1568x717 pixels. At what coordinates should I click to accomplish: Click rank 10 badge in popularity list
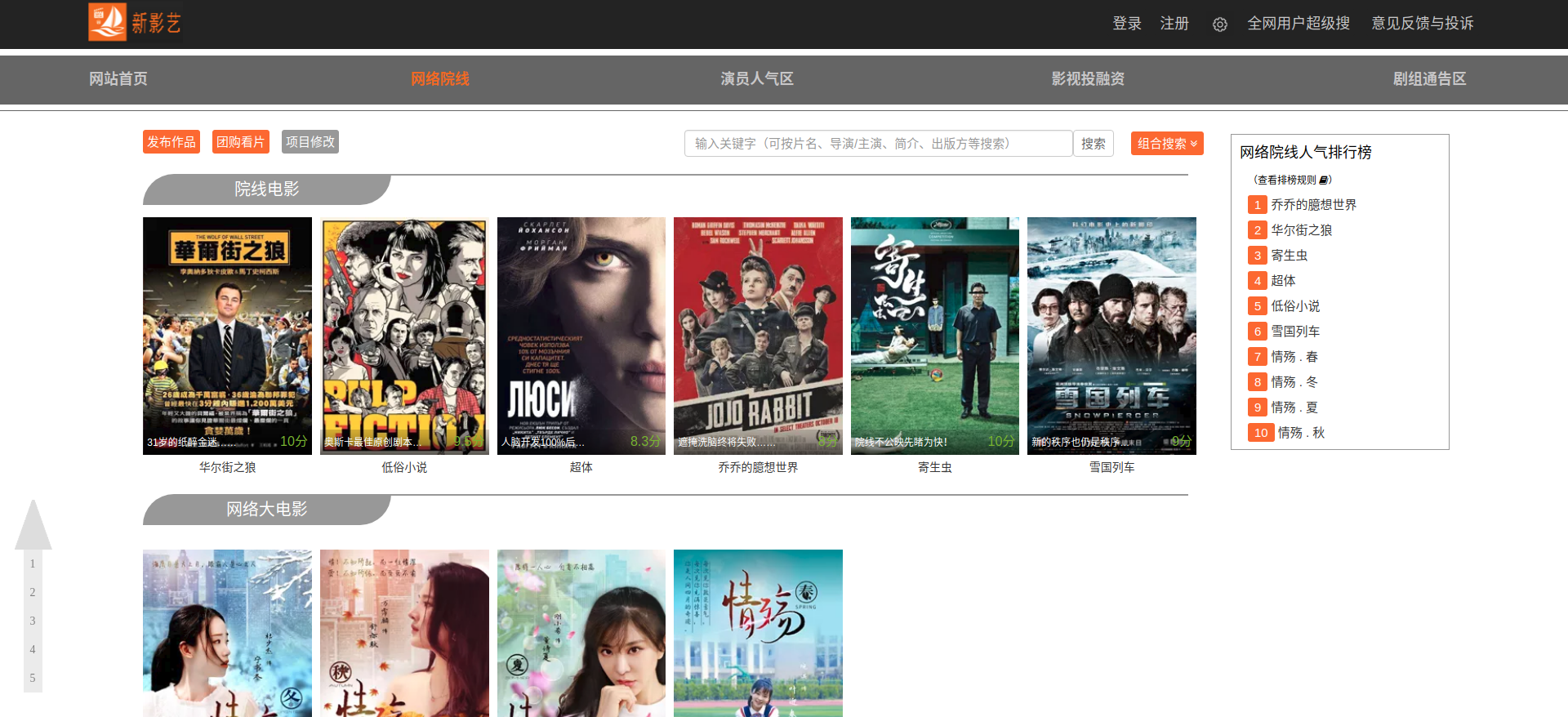(x=1260, y=433)
